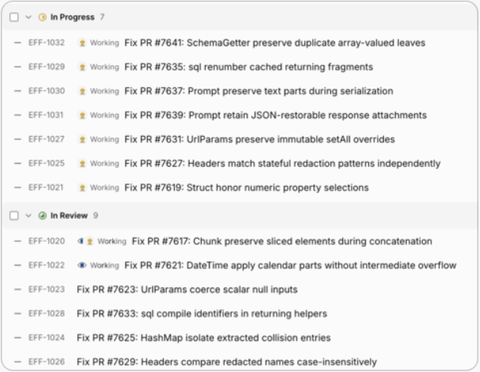Click the priority dash on EFF-1020

point(18,241)
